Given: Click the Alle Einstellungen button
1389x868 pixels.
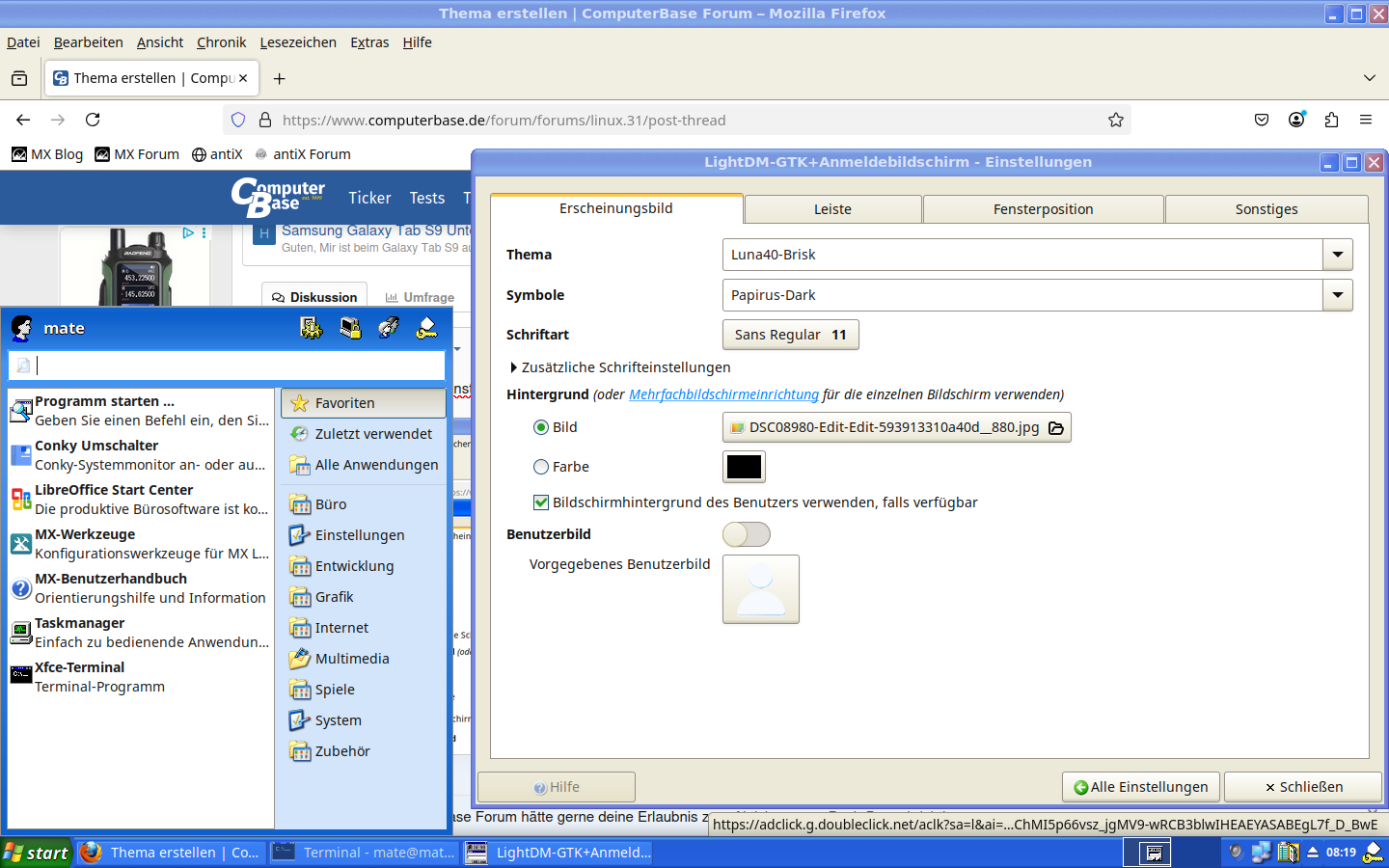Looking at the screenshot, I should 1140,787.
